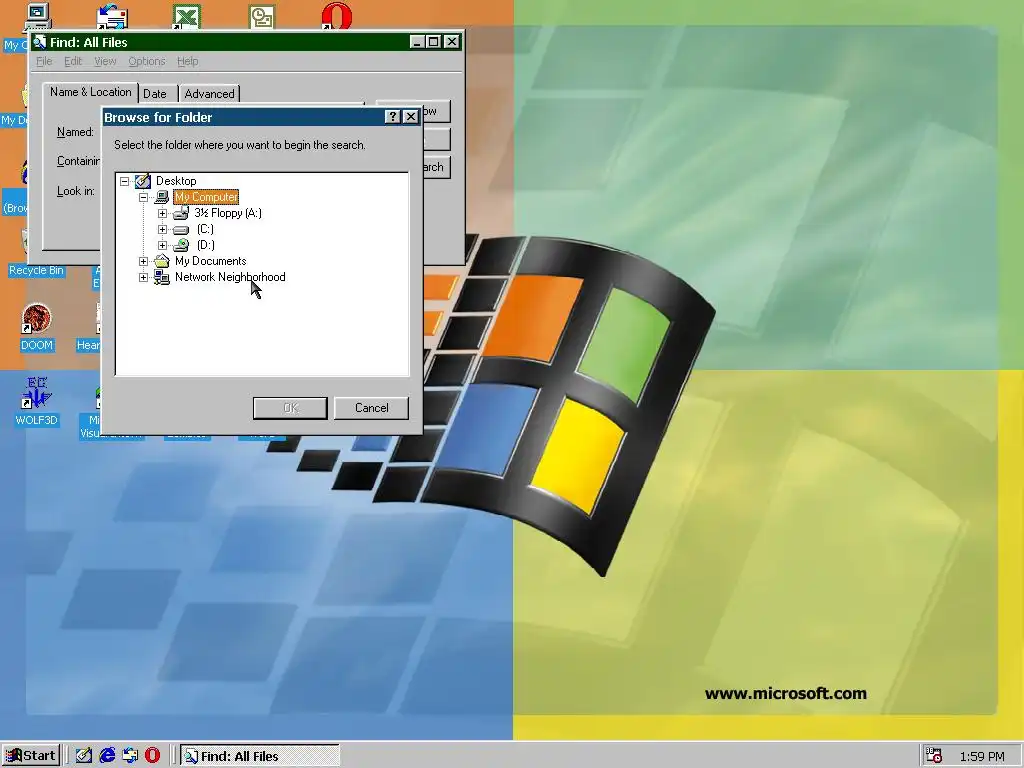This screenshot has width=1024, height=768.
Task: Open the File menu in Find window
Action: click(44, 61)
